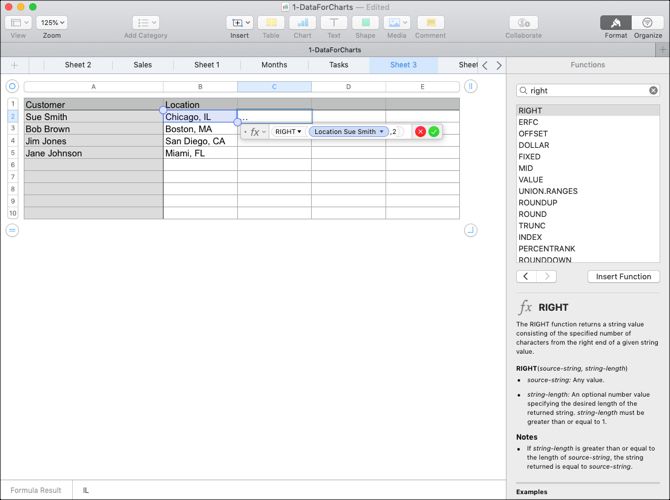The height and width of the screenshot is (500, 670).
Task: Open the Zoom 125% dropdown
Action: [52, 23]
